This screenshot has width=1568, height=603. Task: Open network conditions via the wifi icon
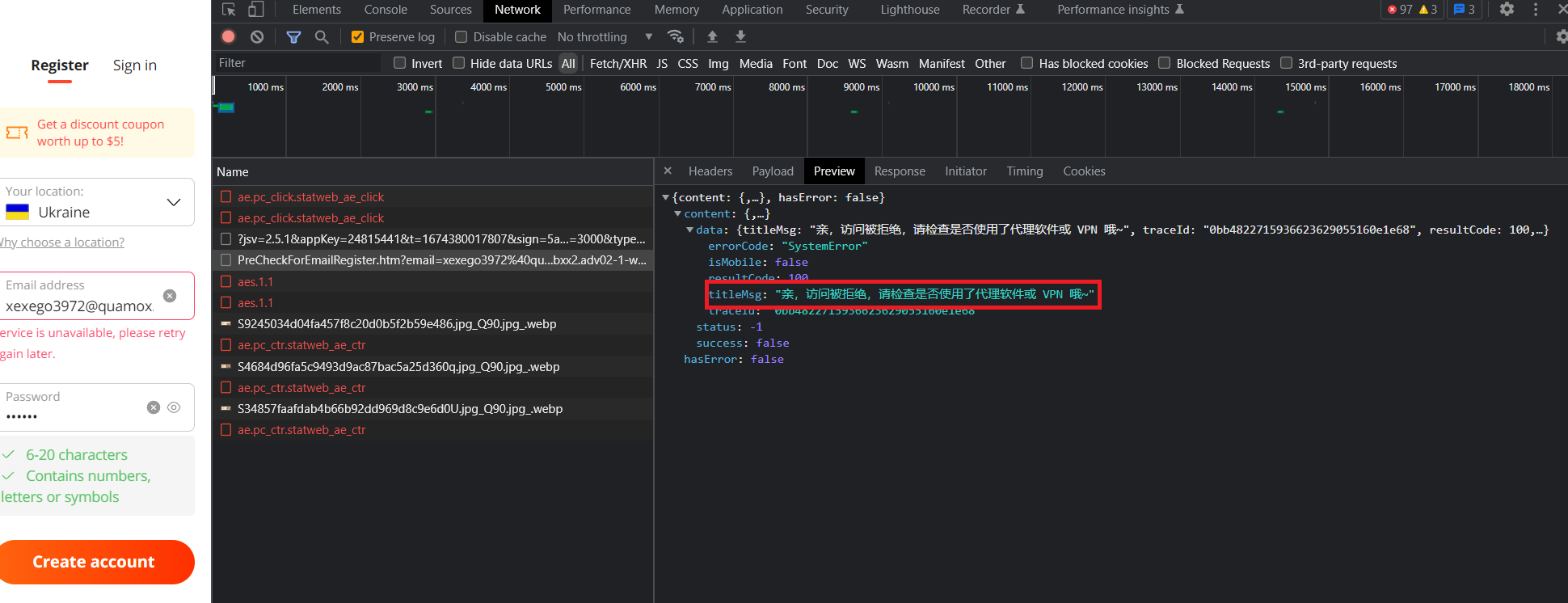coord(676,36)
